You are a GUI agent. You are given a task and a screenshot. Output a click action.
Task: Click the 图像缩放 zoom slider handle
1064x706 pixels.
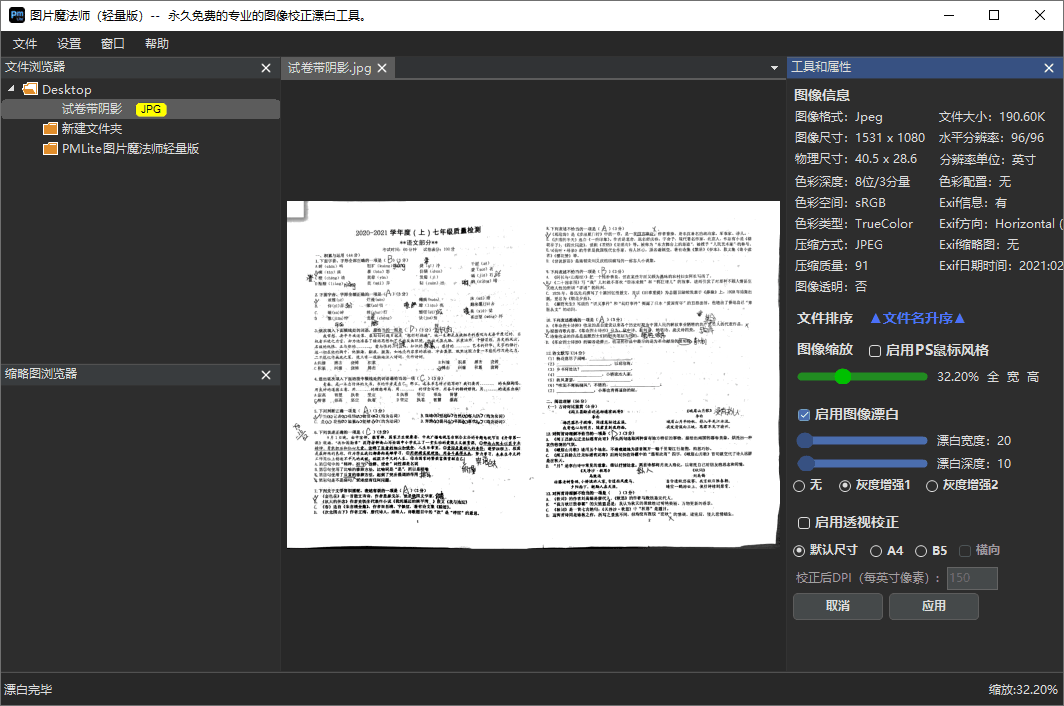(x=845, y=377)
